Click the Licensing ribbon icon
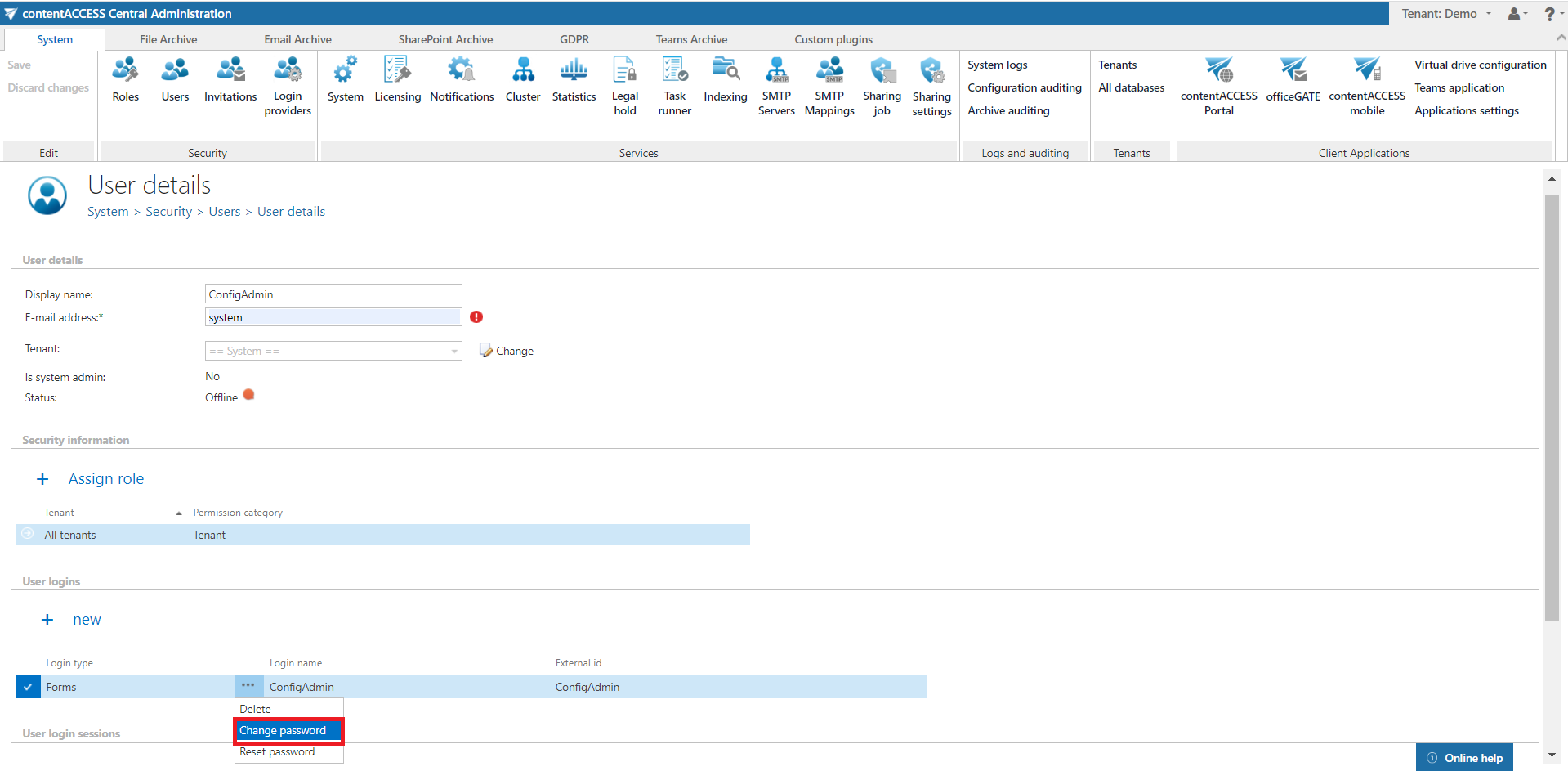Viewport: 1568px width, 771px height. (x=397, y=80)
